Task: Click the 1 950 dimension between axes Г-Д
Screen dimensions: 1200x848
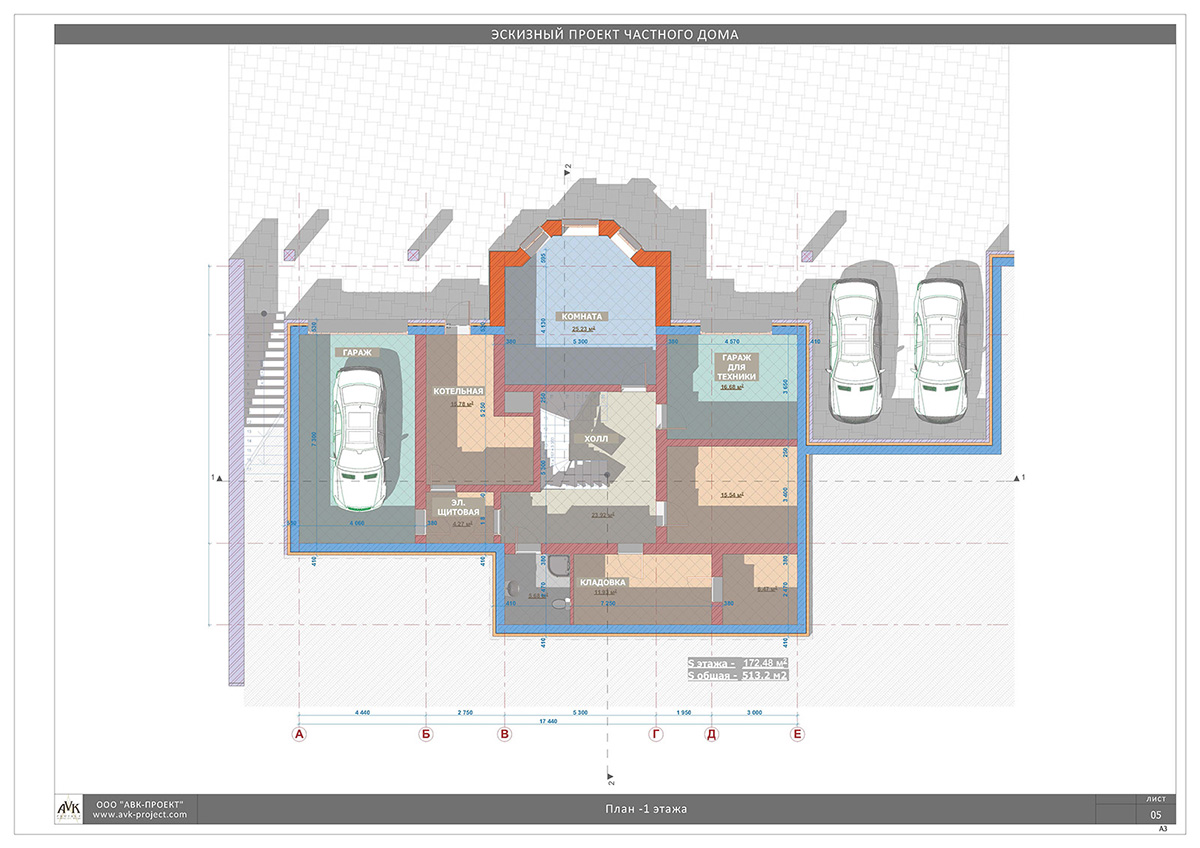Action: 684,712
